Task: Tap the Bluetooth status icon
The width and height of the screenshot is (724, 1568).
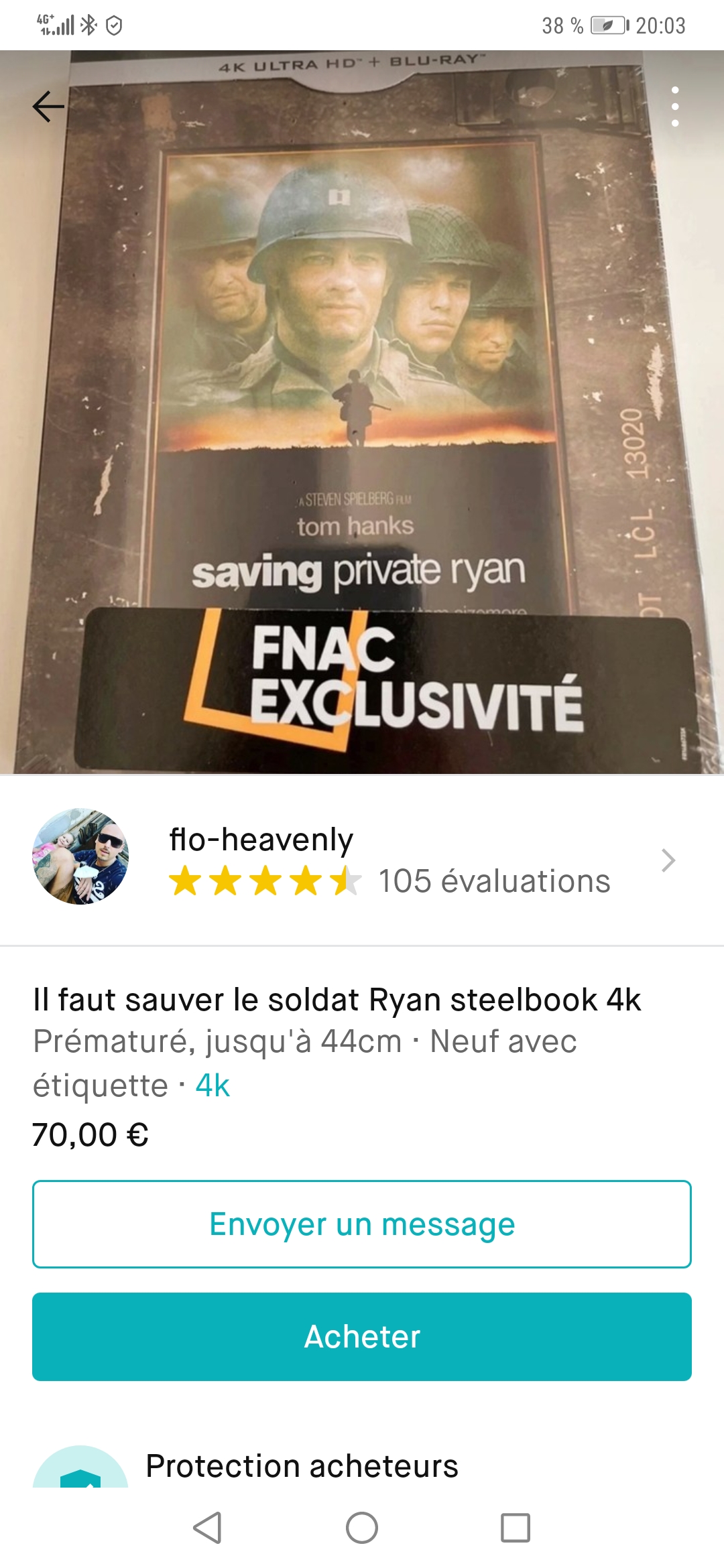Action: [88, 25]
